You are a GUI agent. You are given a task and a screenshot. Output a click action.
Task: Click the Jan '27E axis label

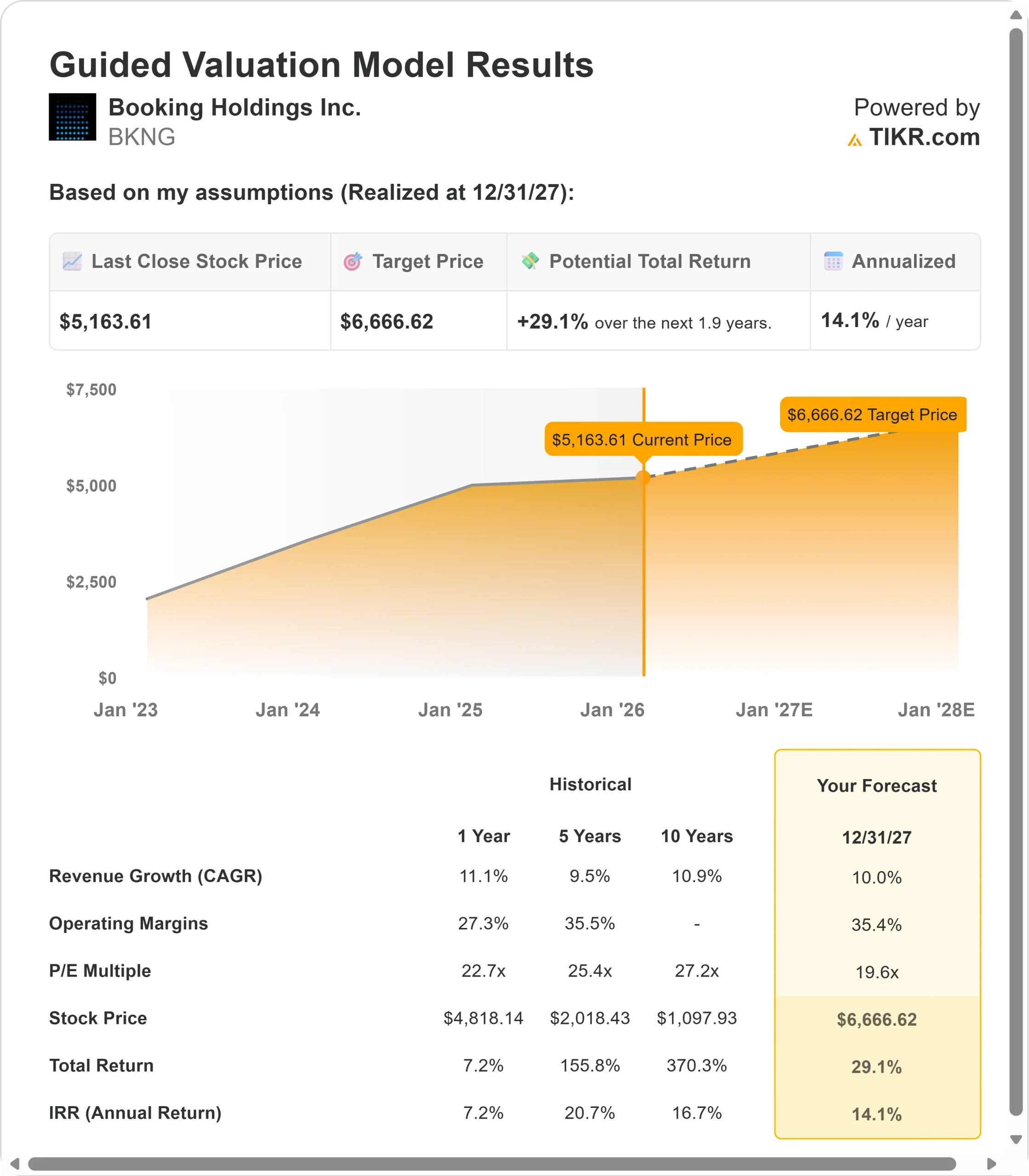[774, 710]
